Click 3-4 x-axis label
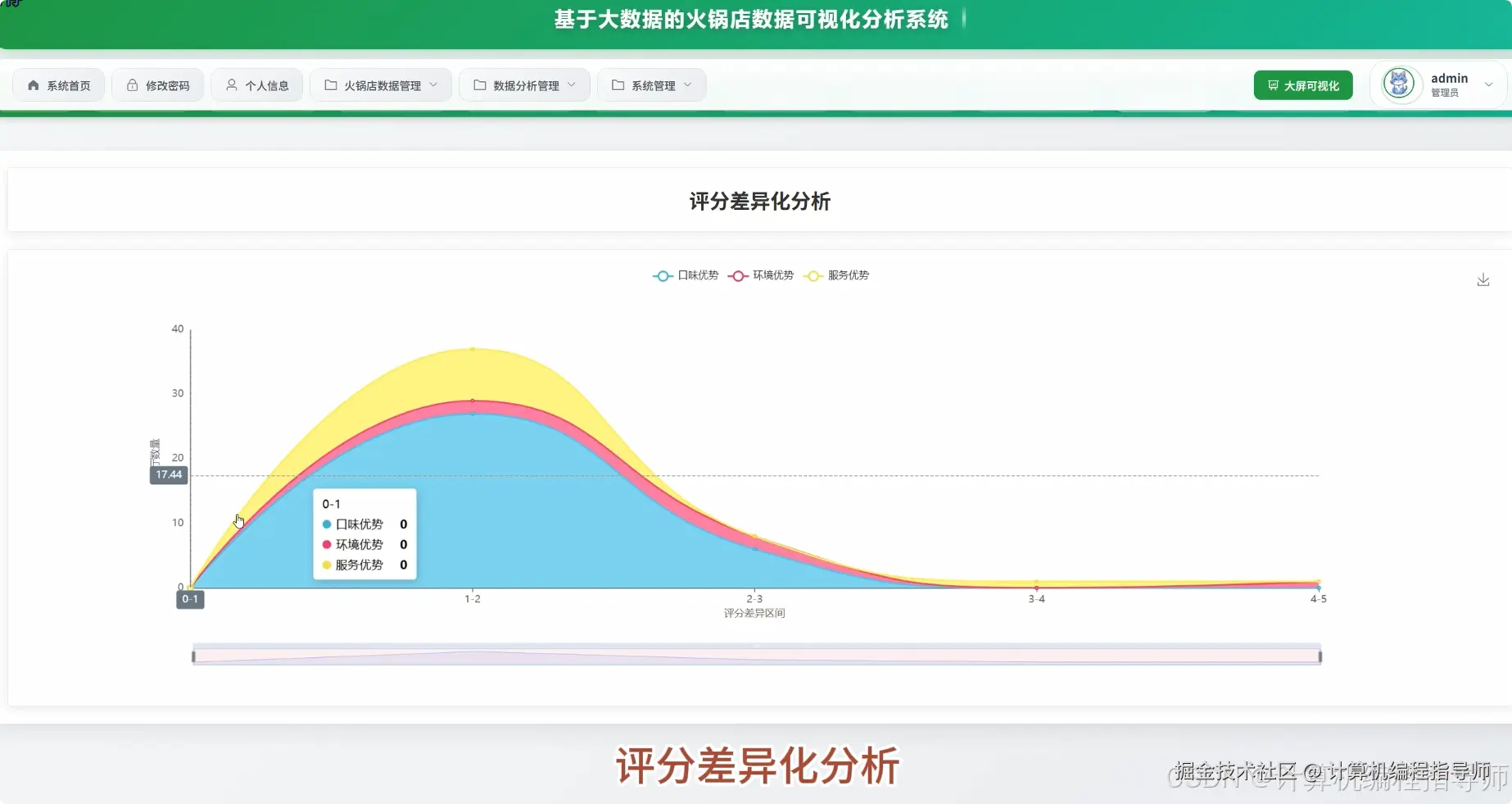The width and height of the screenshot is (1512, 804). [x=1036, y=599]
